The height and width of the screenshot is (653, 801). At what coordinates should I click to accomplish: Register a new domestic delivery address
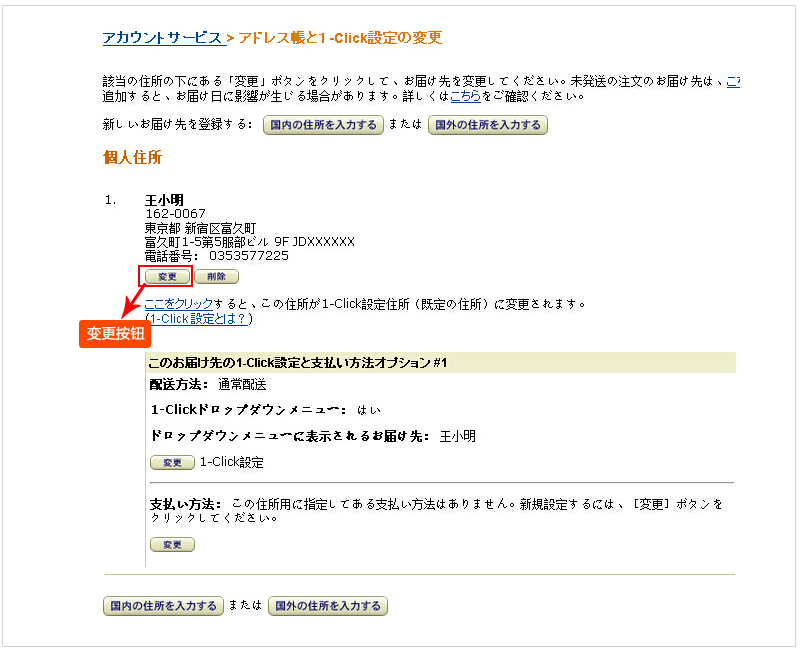tap(323, 125)
